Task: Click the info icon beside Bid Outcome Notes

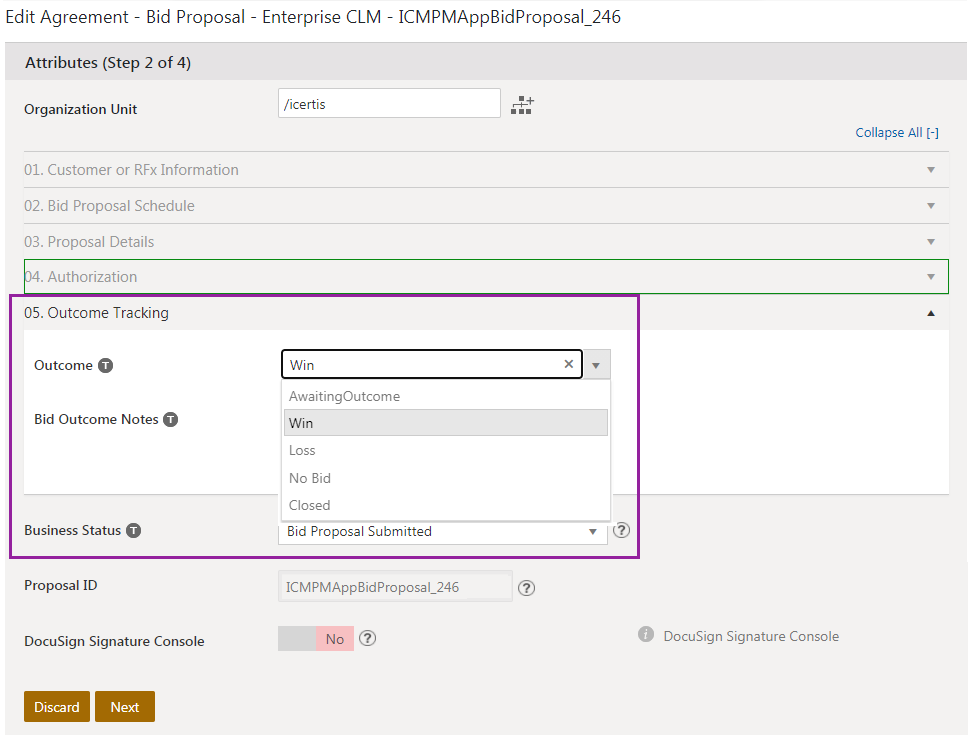Action: tap(171, 420)
